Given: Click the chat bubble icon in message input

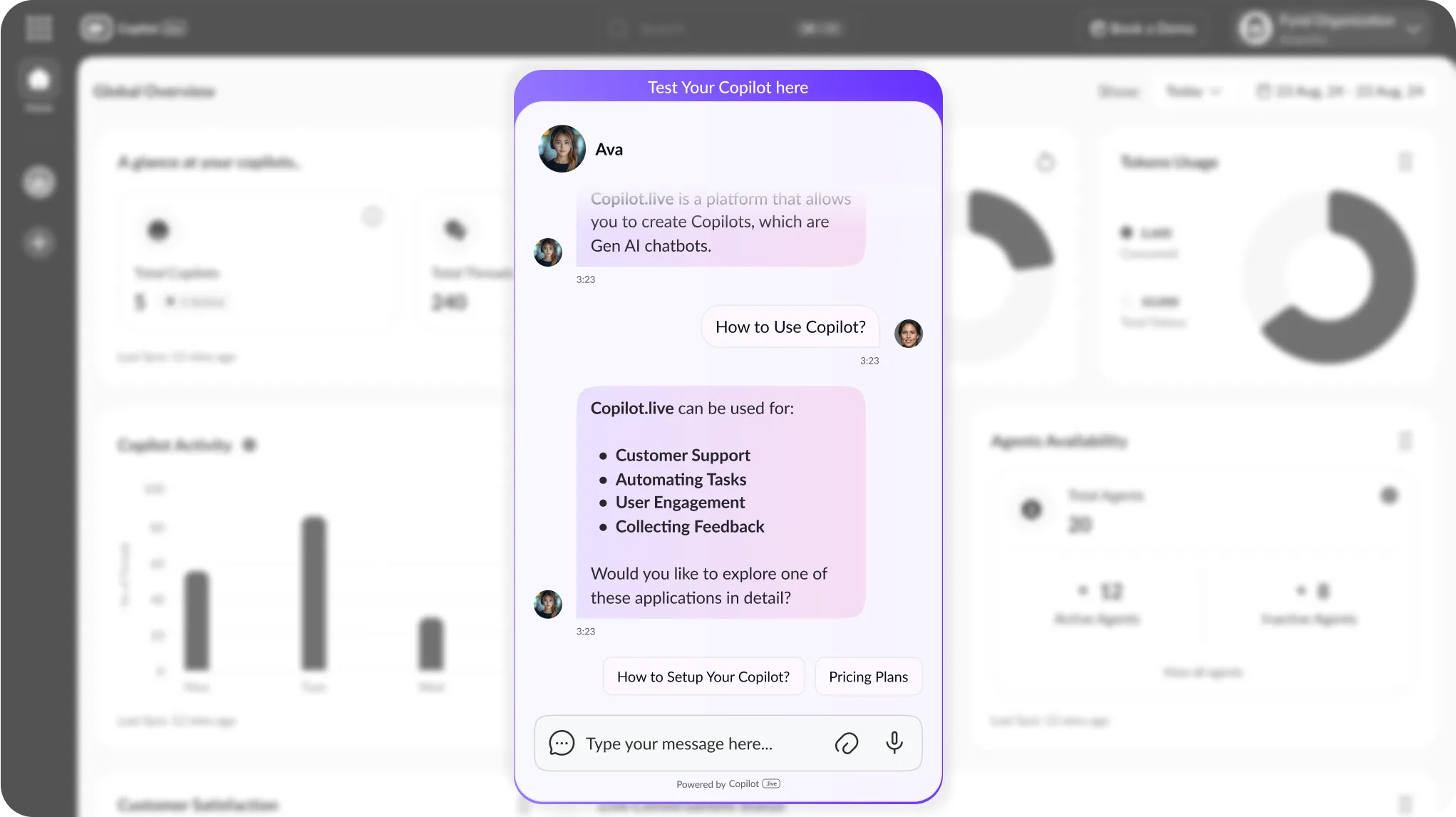Looking at the screenshot, I should pyautogui.click(x=562, y=742).
